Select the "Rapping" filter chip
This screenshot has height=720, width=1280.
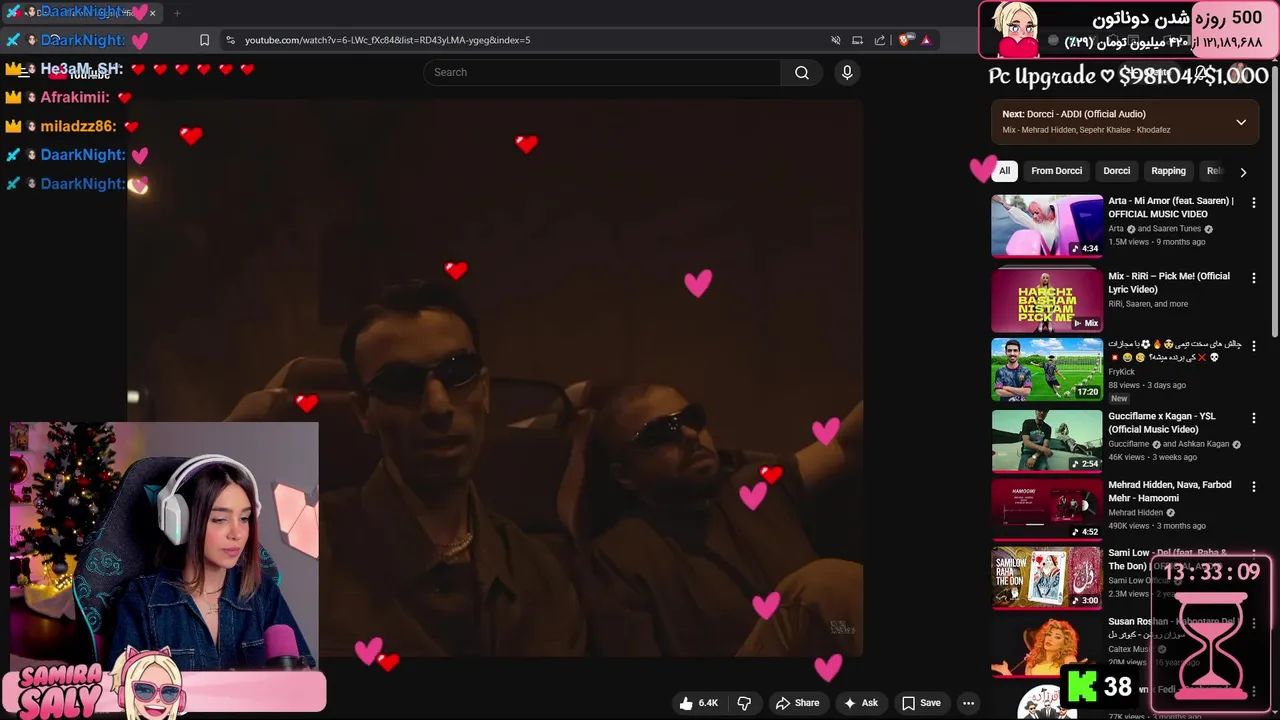(1168, 171)
